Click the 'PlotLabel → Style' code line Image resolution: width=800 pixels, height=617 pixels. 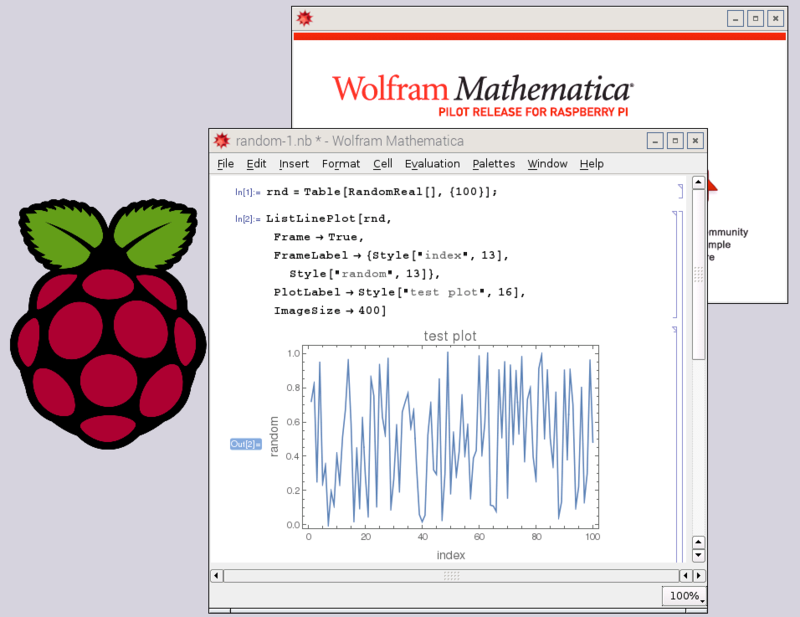399,292
